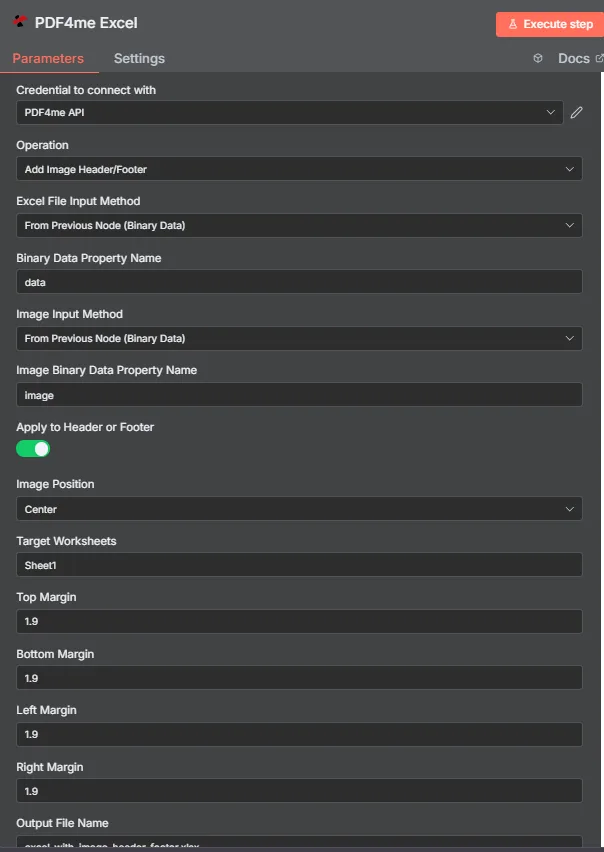This screenshot has height=852, width=604.
Task: Click the cube icon beside Docs
Action: pos(538,58)
